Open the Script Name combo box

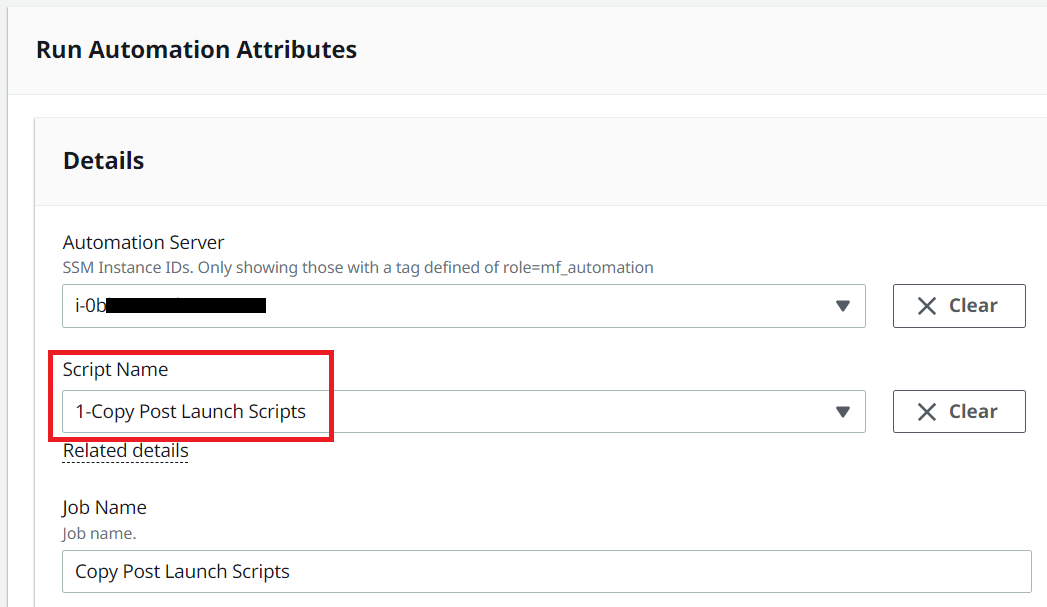click(x=464, y=411)
